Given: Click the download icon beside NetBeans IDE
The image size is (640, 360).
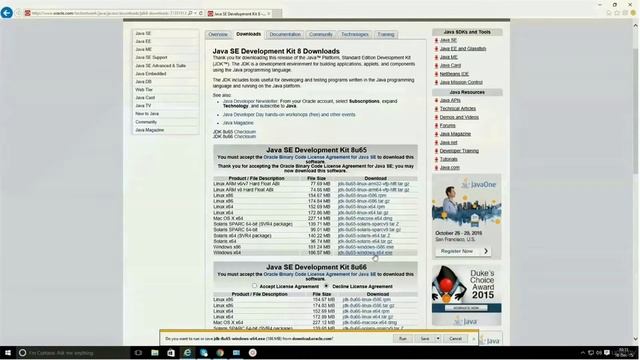Looking at the screenshot, I should point(436,74).
